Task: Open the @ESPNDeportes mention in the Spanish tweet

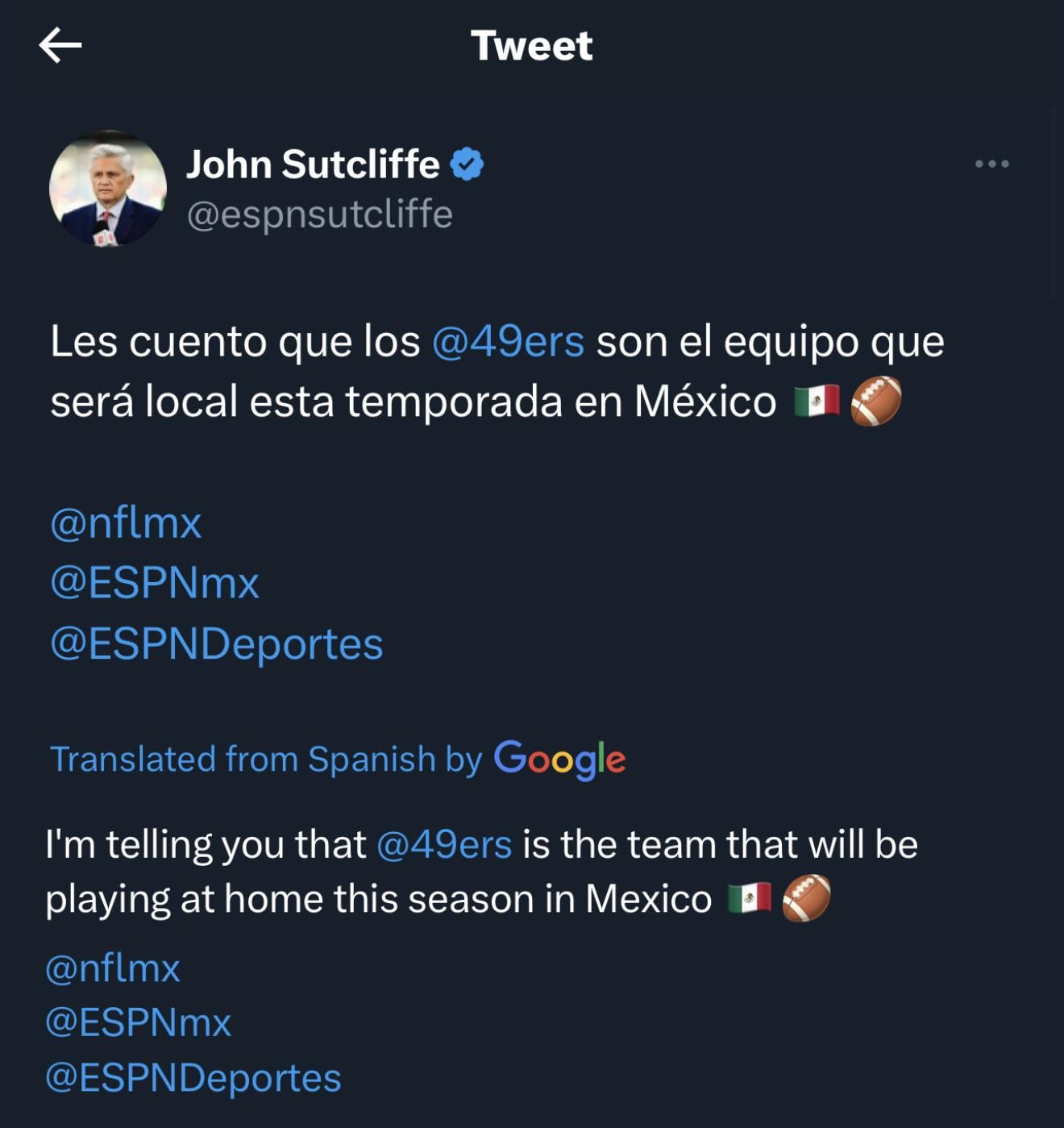Action: click(217, 643)
